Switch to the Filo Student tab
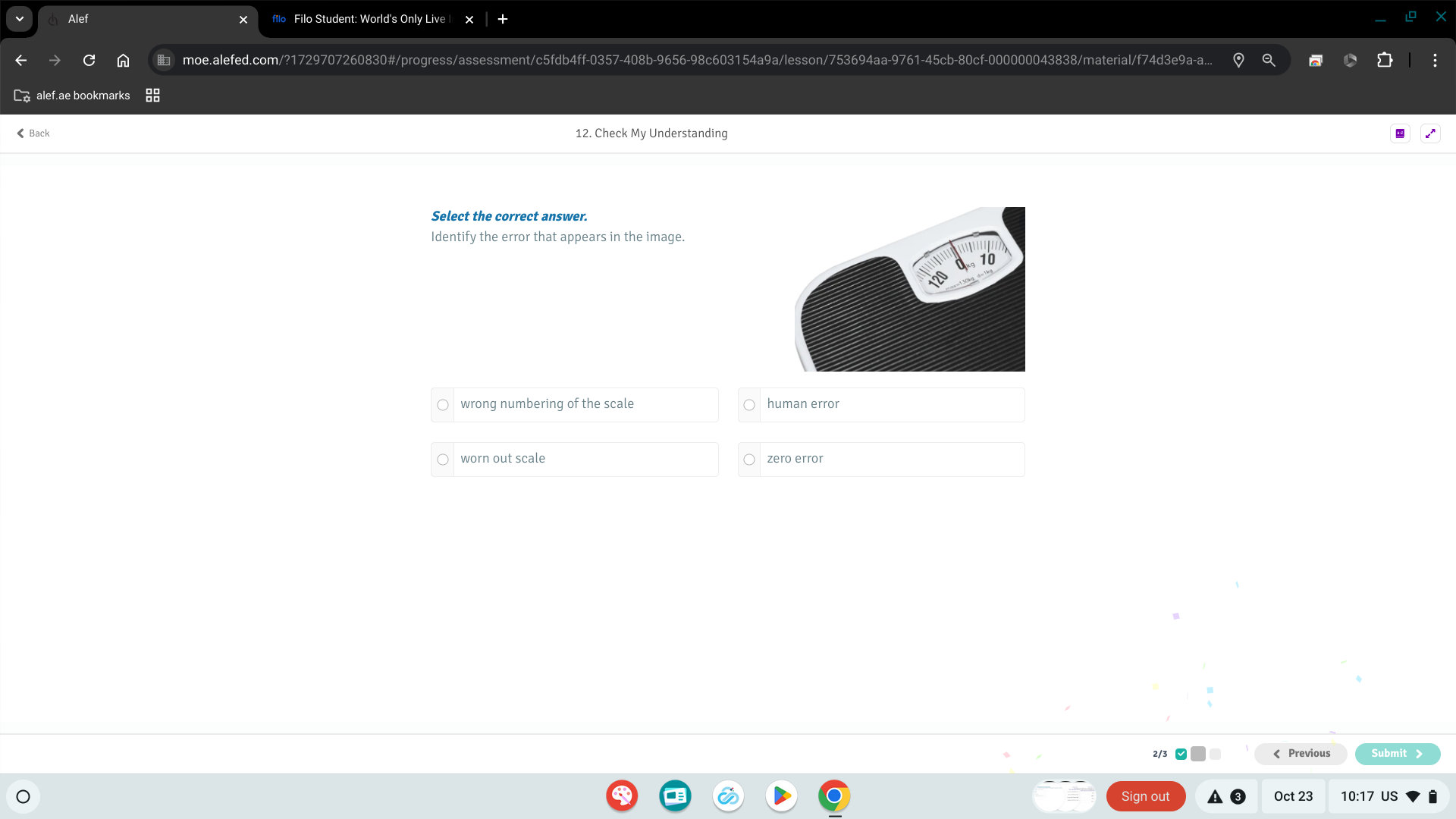Viewport: 1456px width, 819px height. click(370, 19)
